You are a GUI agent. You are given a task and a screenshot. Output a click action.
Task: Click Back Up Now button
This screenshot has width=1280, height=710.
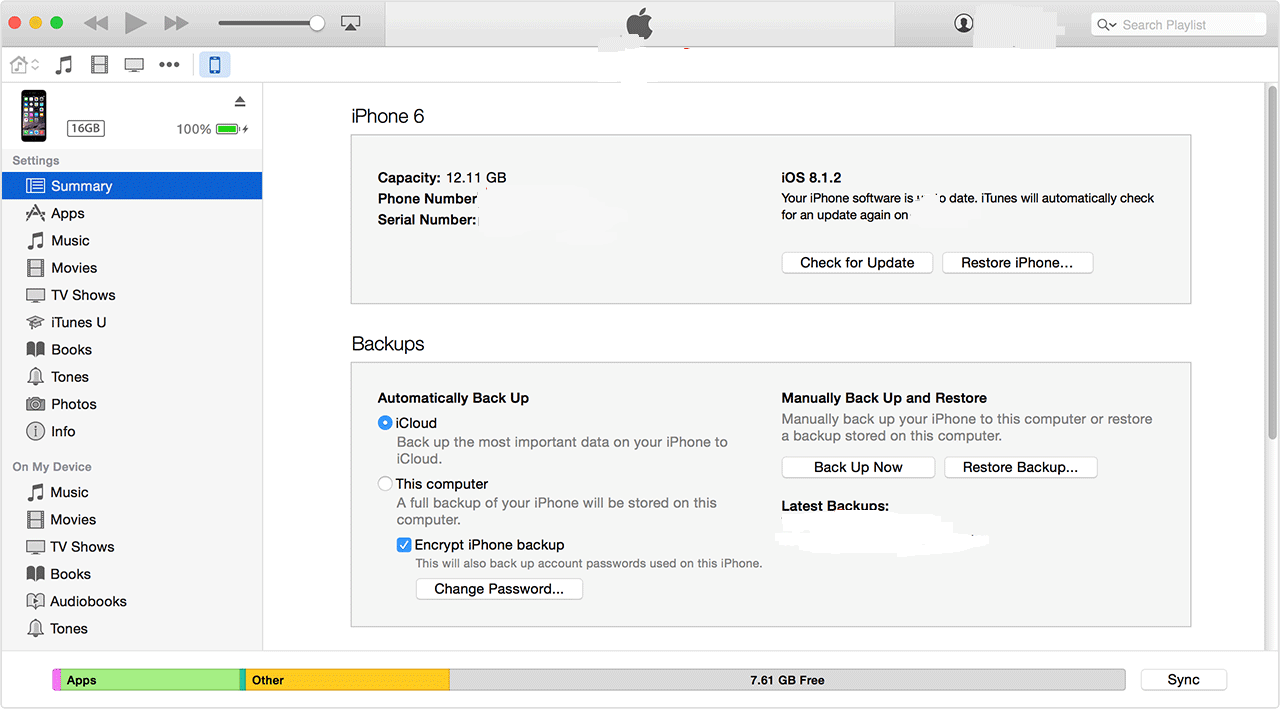point(858,467)
